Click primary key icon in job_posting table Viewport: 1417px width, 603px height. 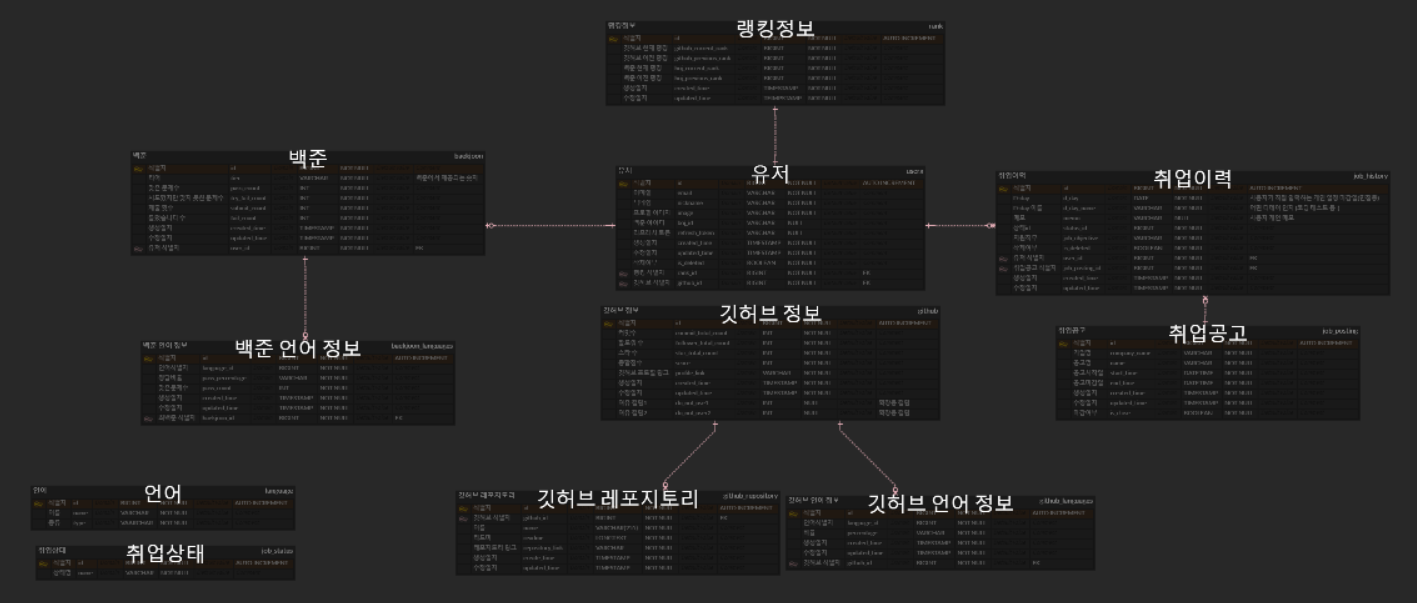(1063, 342)
